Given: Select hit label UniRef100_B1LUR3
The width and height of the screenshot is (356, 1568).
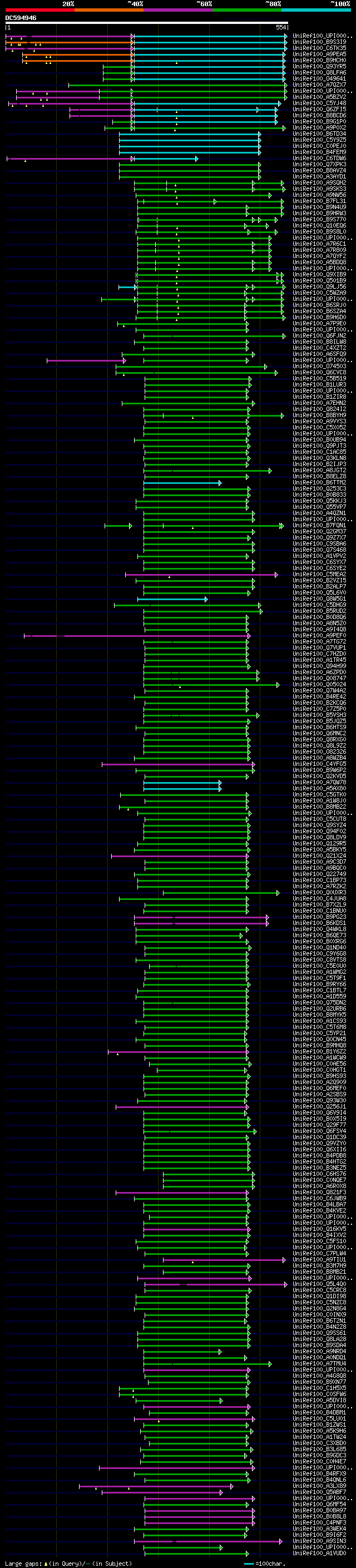Looking at the screenshot, I should [x=319, y=385].
